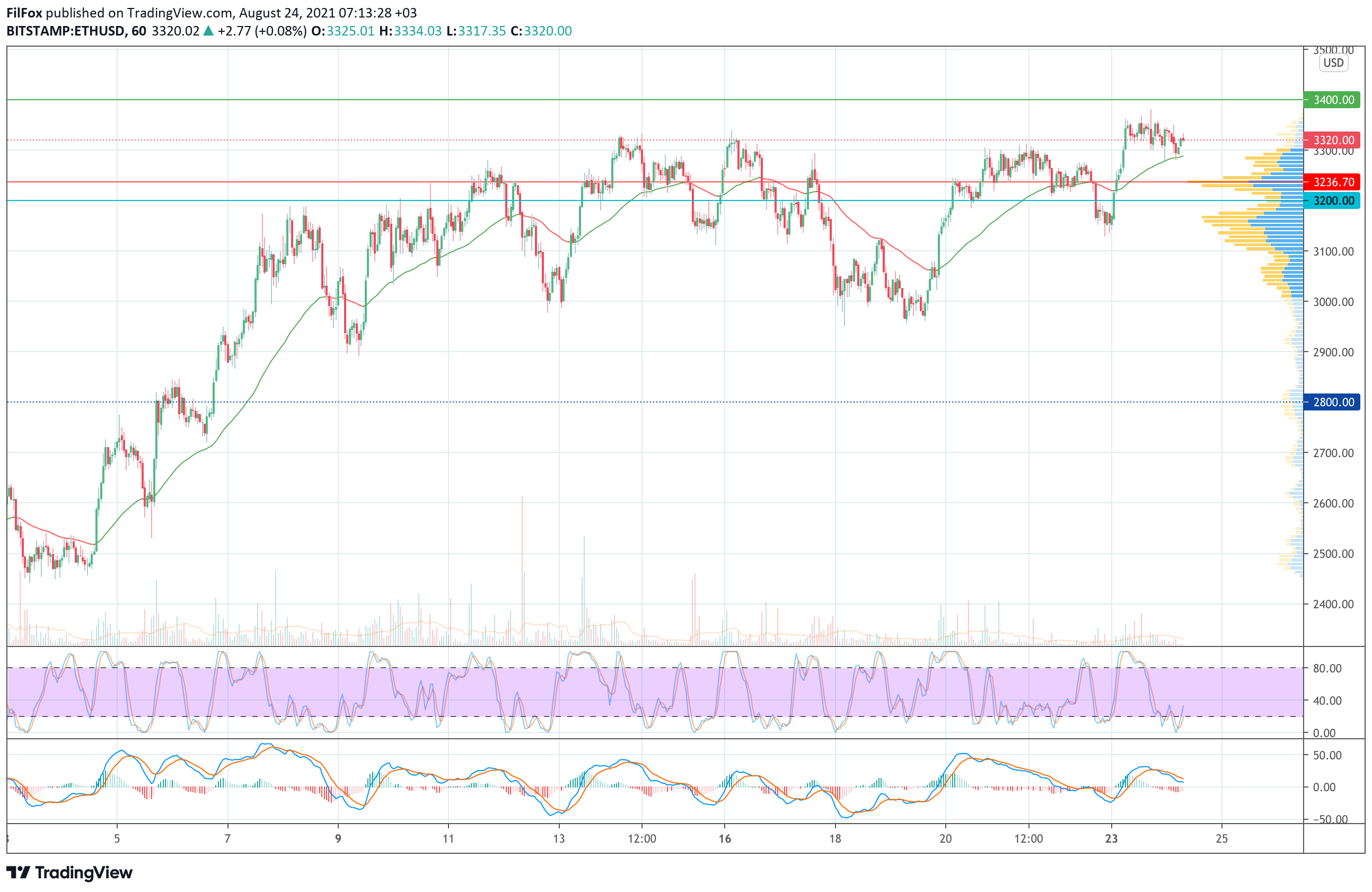The image size is (1372, 892).
Task: Click the green 3400.00 price label
Action: coord(1332,100)
